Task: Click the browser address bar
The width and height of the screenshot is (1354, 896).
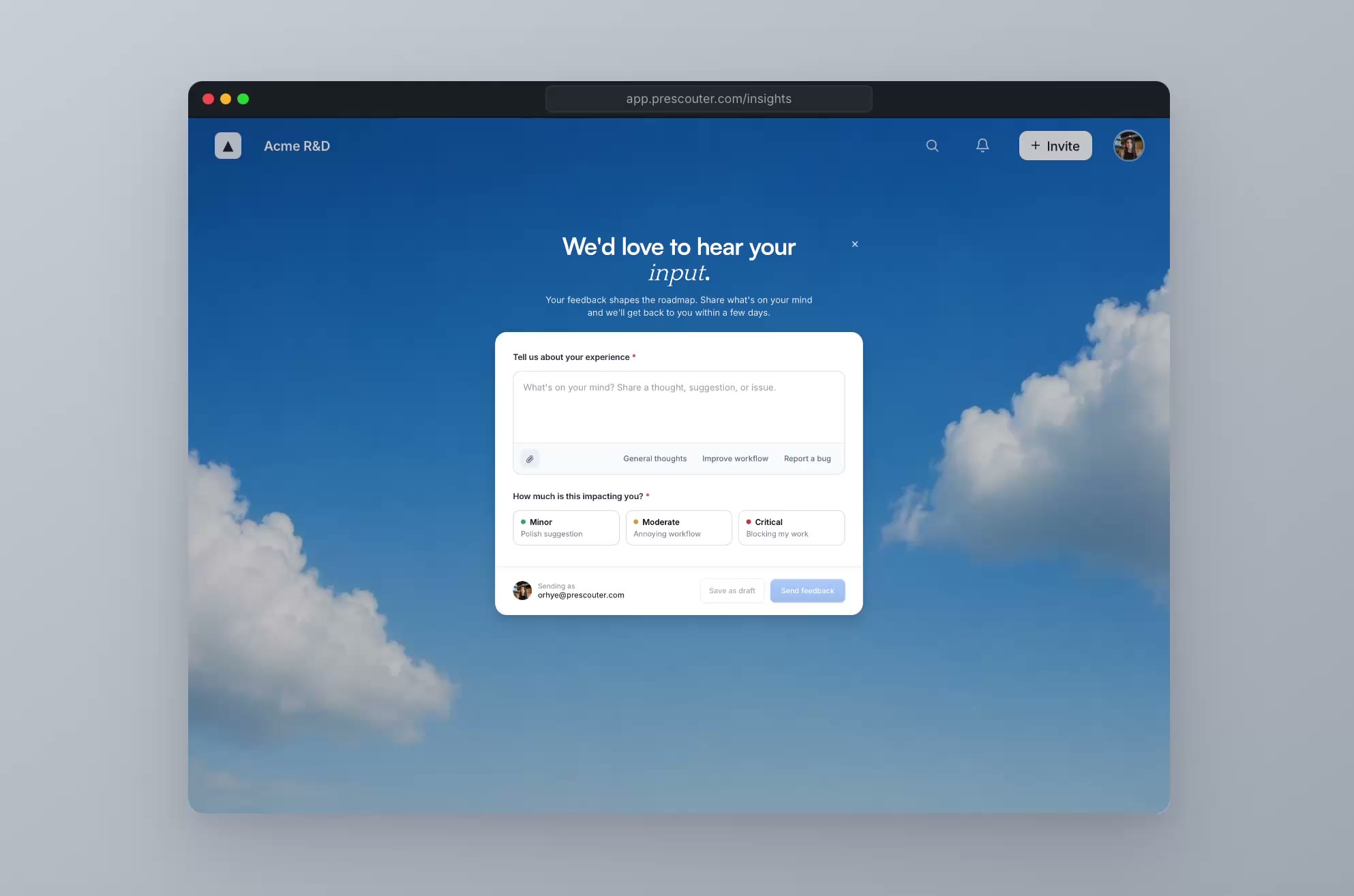Action: pos(708,99)
